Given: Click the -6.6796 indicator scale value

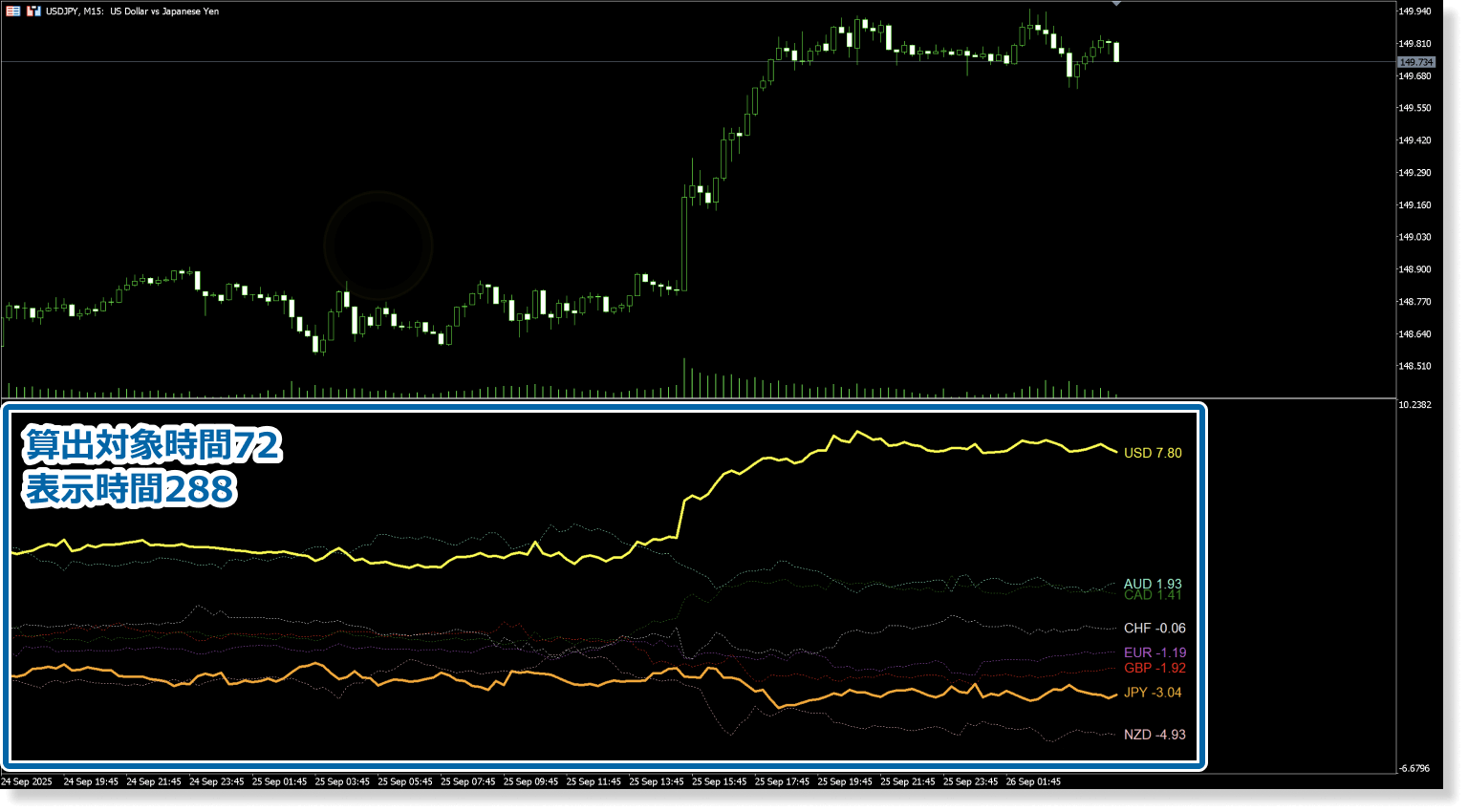Looking at the screenshot, I should tap(1414, 768).
